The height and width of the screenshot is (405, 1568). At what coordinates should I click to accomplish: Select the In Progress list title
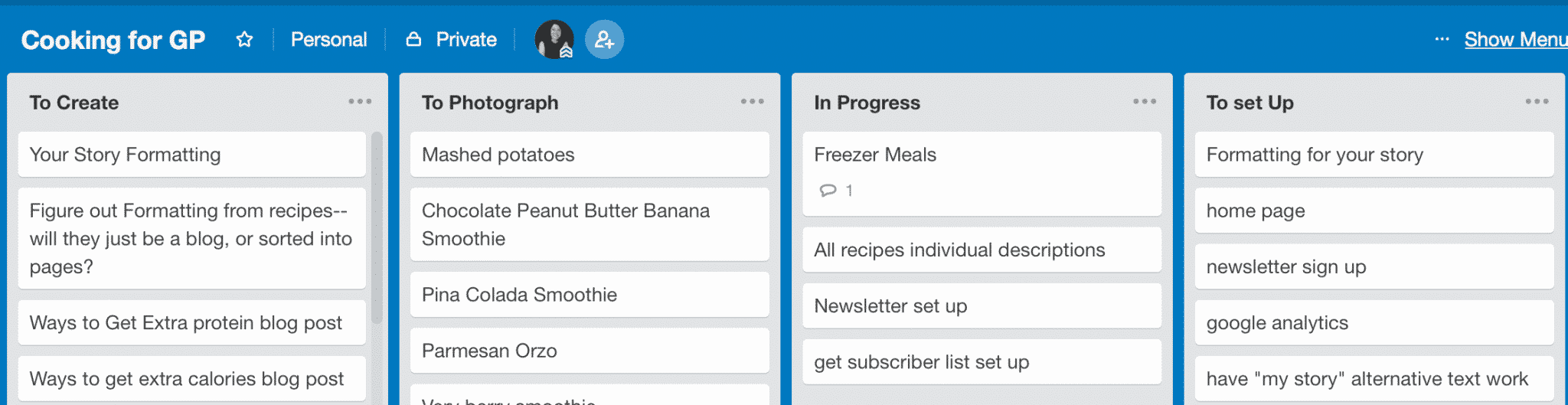click(867, 103)
